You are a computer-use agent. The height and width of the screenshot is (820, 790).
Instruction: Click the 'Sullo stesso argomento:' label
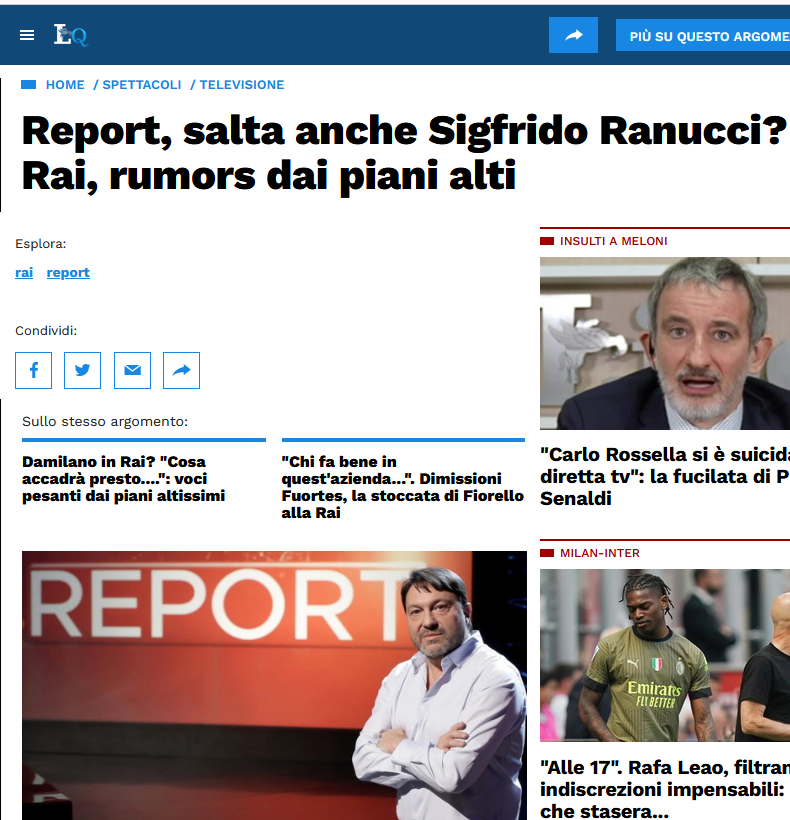105,422
